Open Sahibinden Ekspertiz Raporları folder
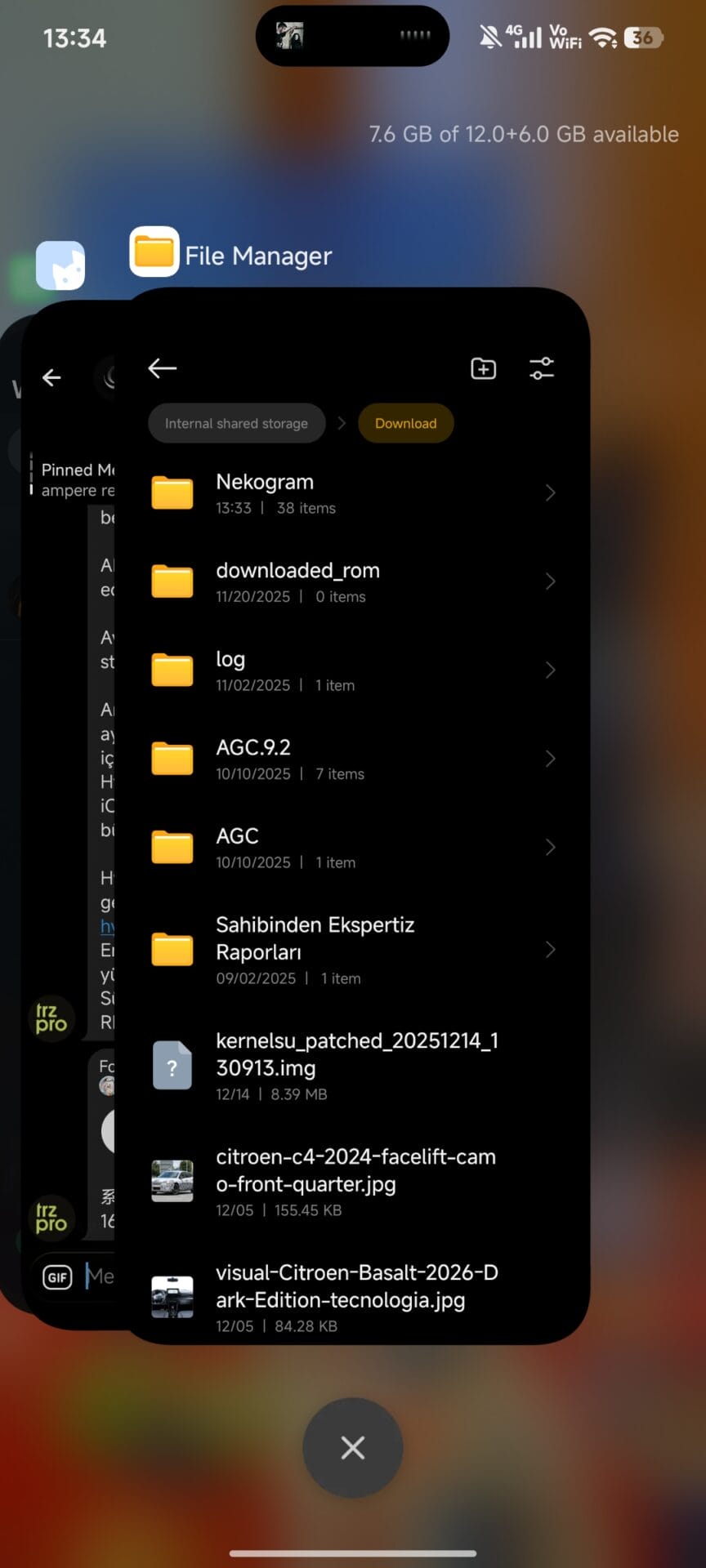Image resolution: width=706 pixels, height=1568 pixels. tap(315, 938)
